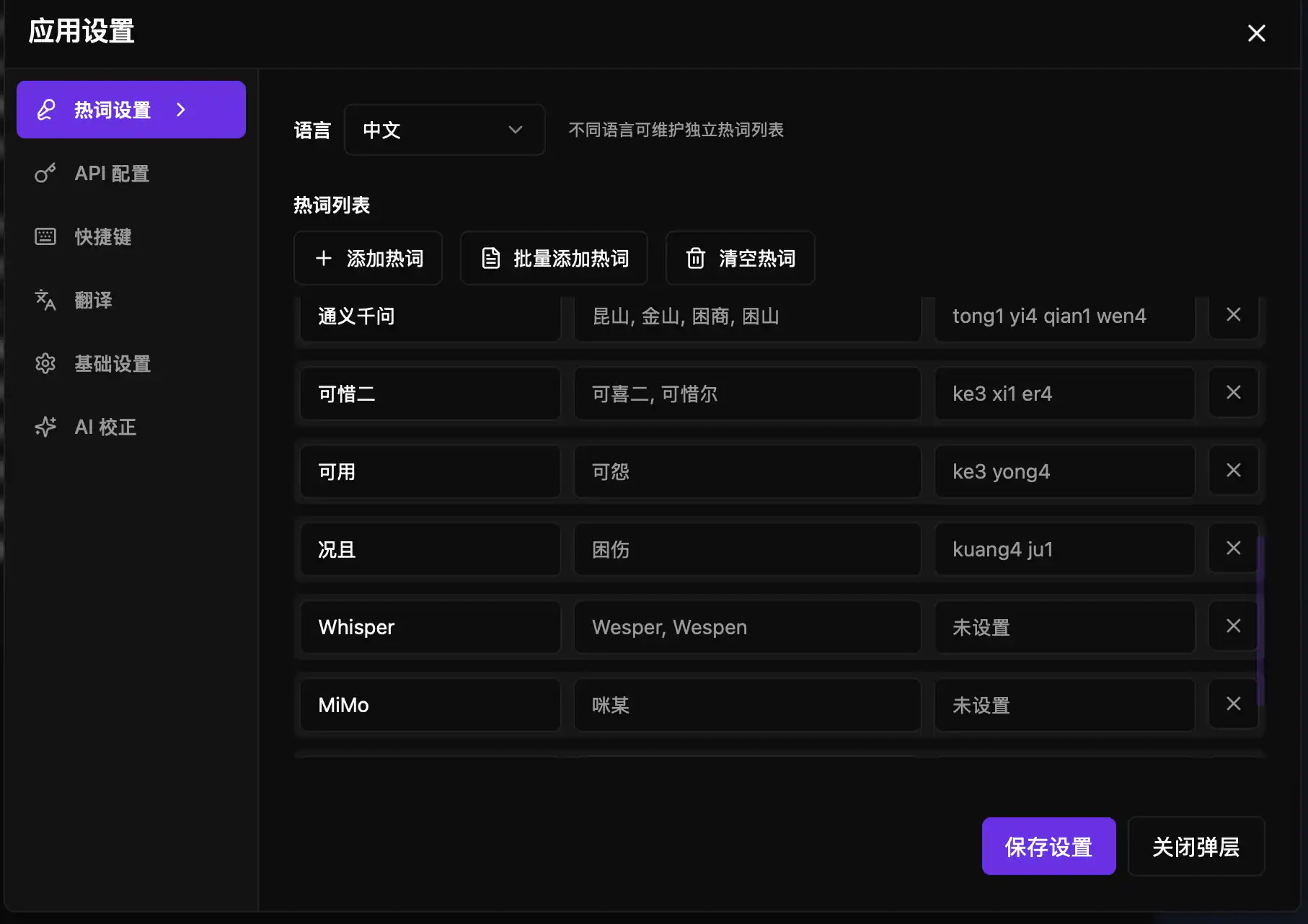Open the 热词设置 sidebar tab
Image resolution: width=1308 pixels, height=924 pixels.
click(112, 110)
